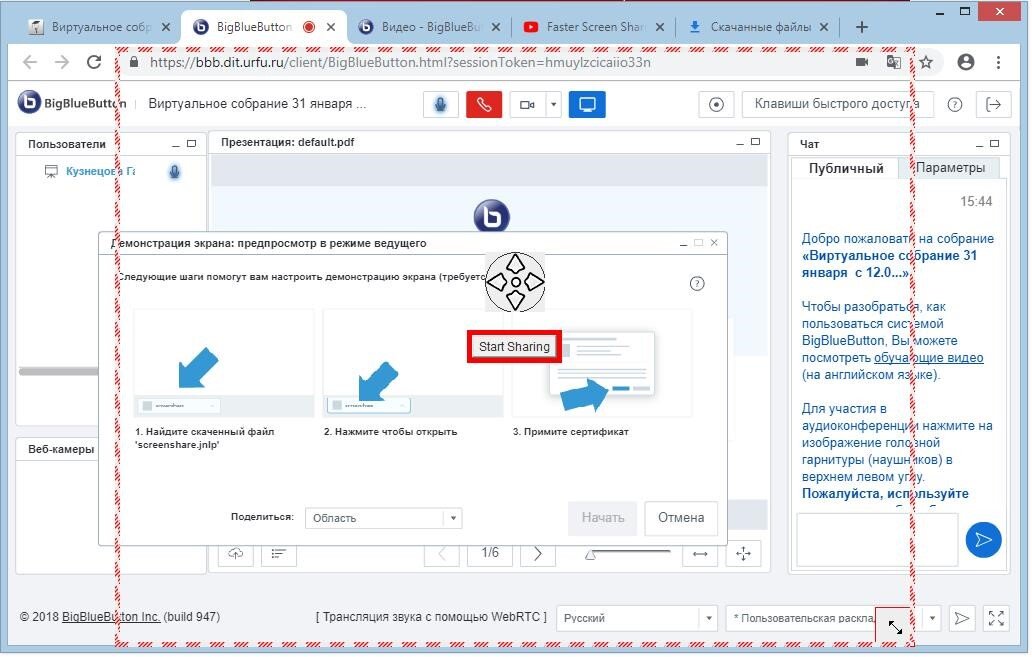Click the translate page icon in address bar

(x=894, y=63)
